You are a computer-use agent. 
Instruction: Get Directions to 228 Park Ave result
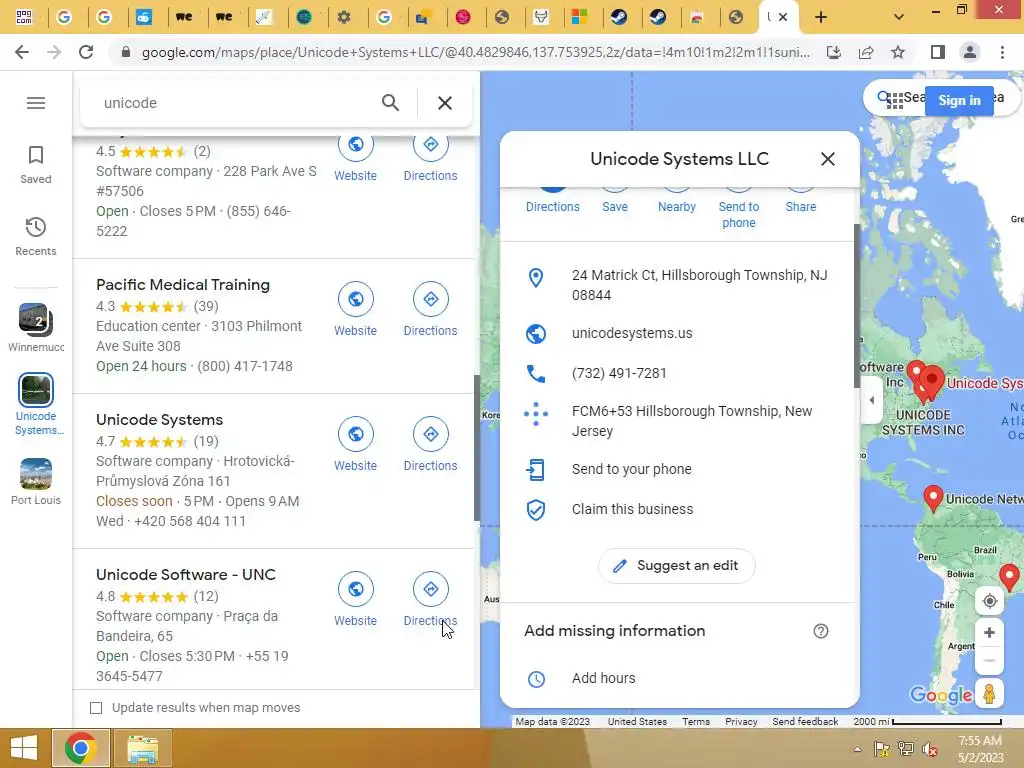[x=430, y=157]
